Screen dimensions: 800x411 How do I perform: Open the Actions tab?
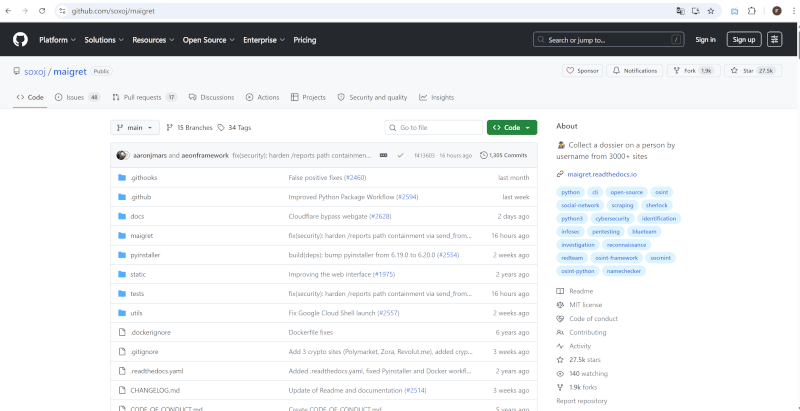tap(262, 97)
